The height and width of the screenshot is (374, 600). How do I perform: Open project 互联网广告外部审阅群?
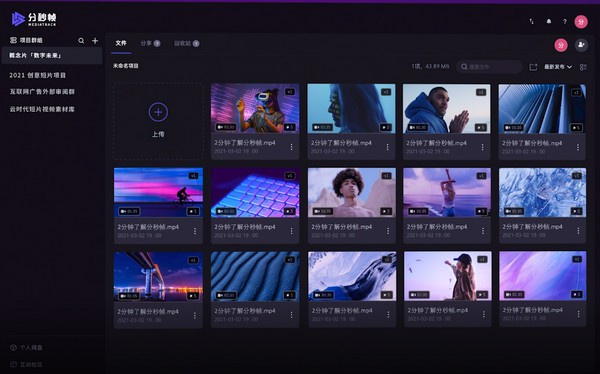click(x=42, y=92)
